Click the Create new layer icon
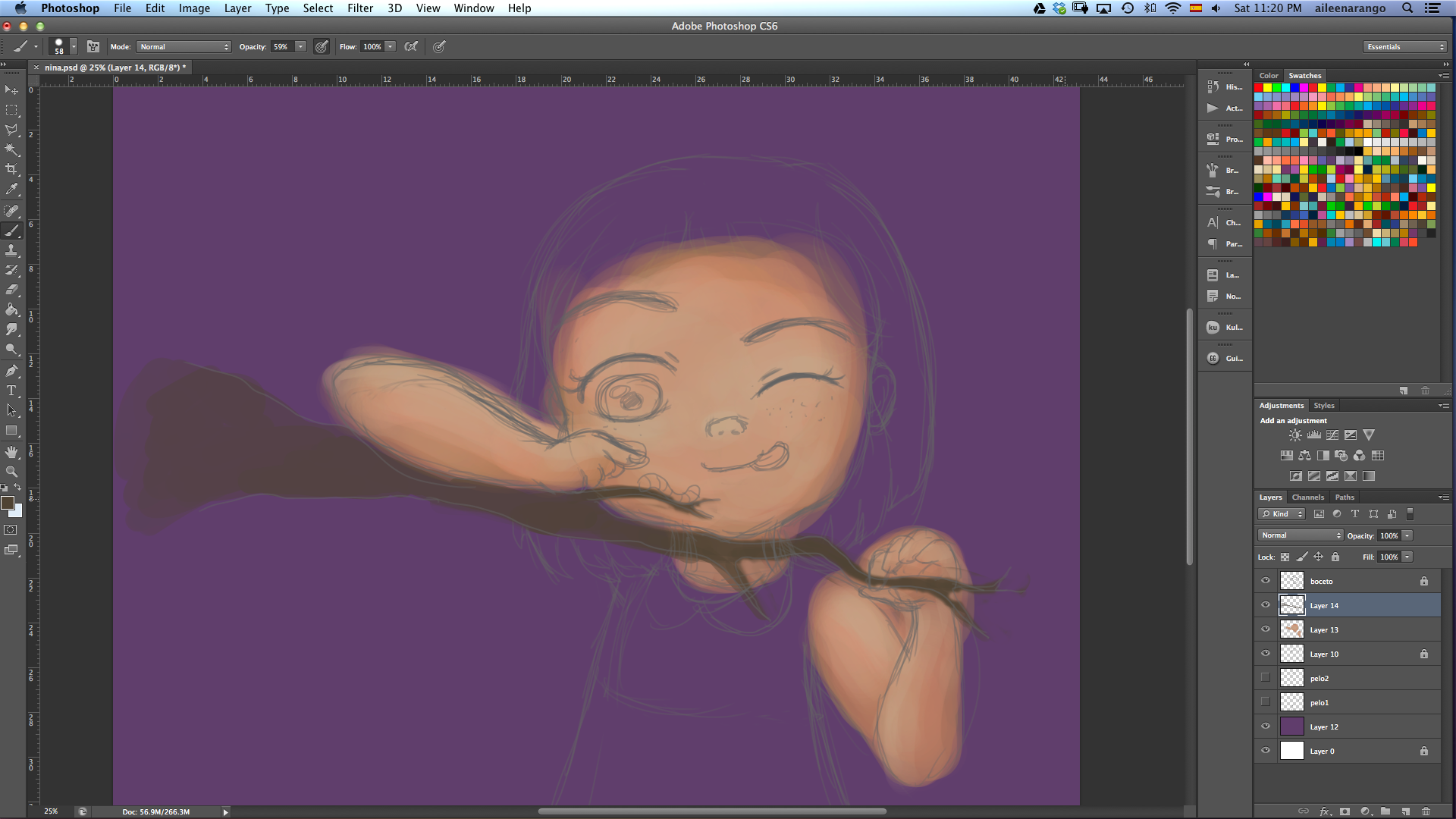 tap(1405, 811)
